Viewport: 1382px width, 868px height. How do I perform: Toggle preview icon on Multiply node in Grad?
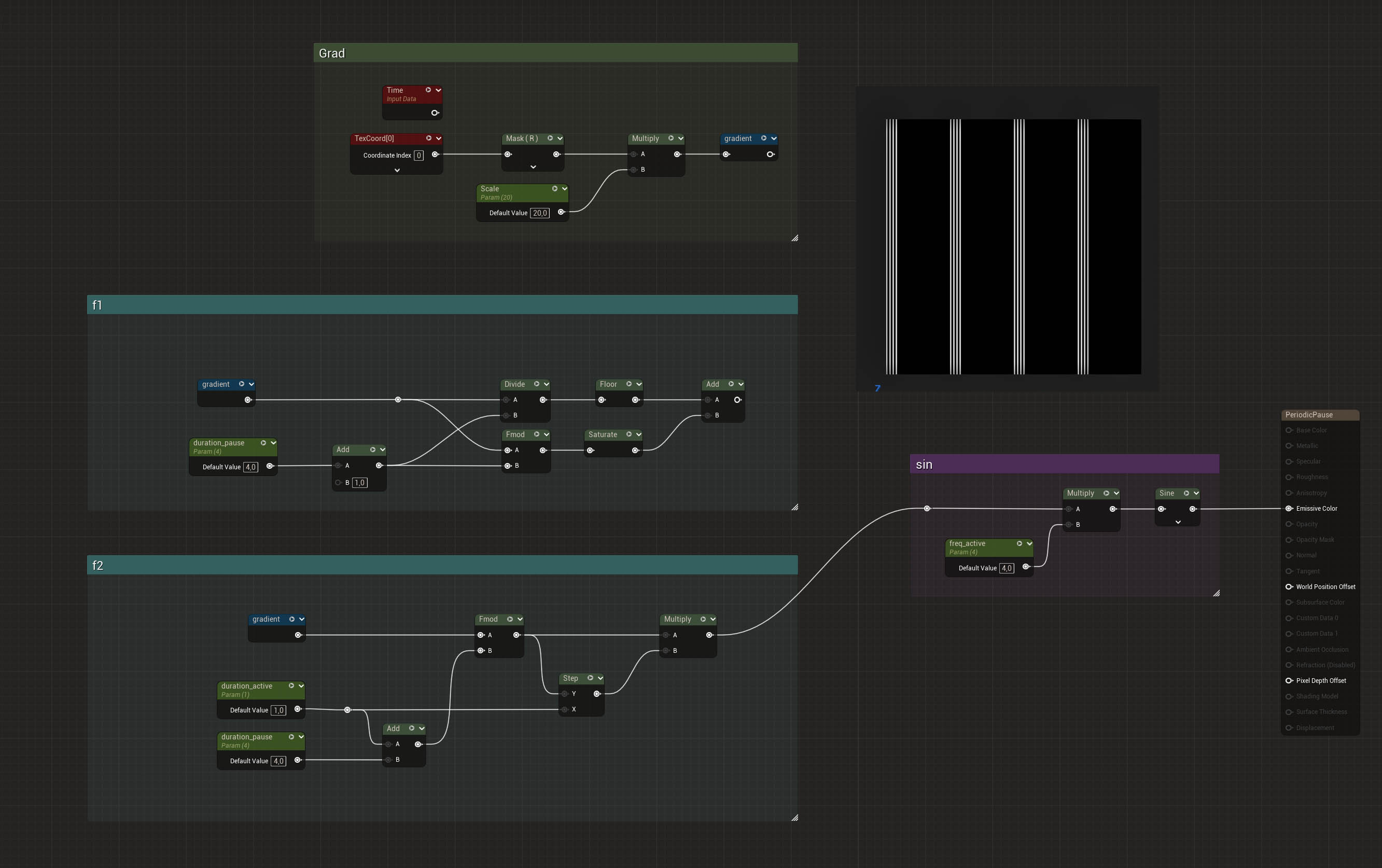[671, 138]
